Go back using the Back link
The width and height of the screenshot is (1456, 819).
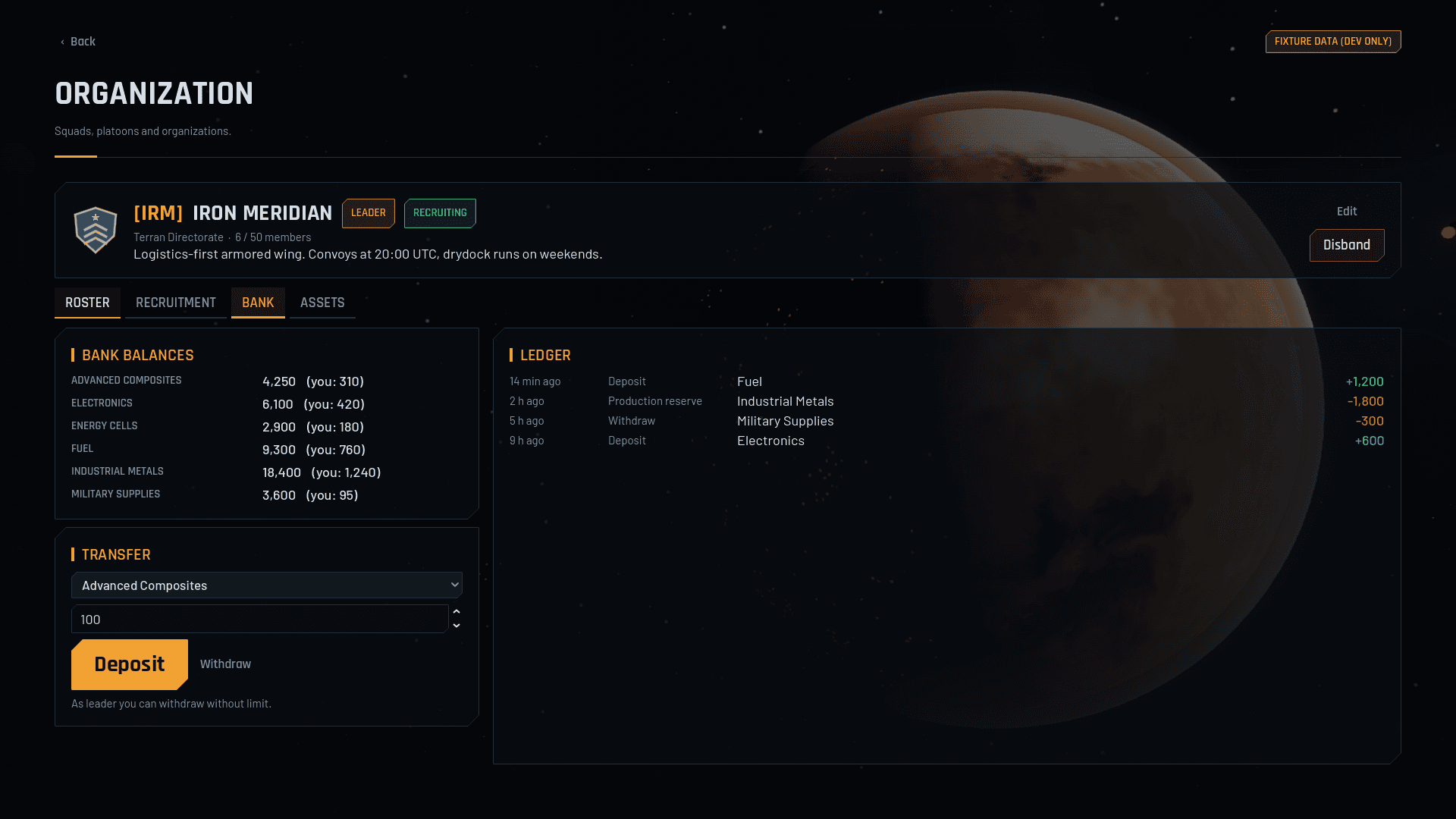(78, 42)
